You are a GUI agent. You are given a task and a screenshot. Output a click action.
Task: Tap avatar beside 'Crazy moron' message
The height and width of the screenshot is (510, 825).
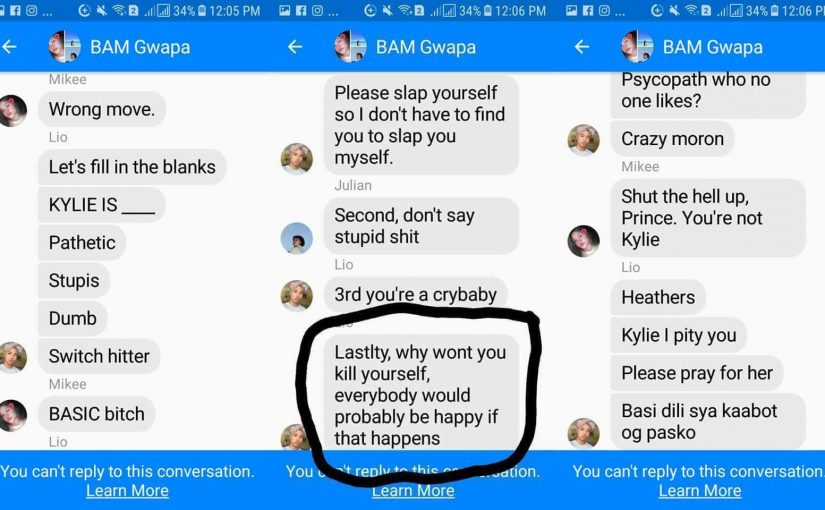pos(583,140)
